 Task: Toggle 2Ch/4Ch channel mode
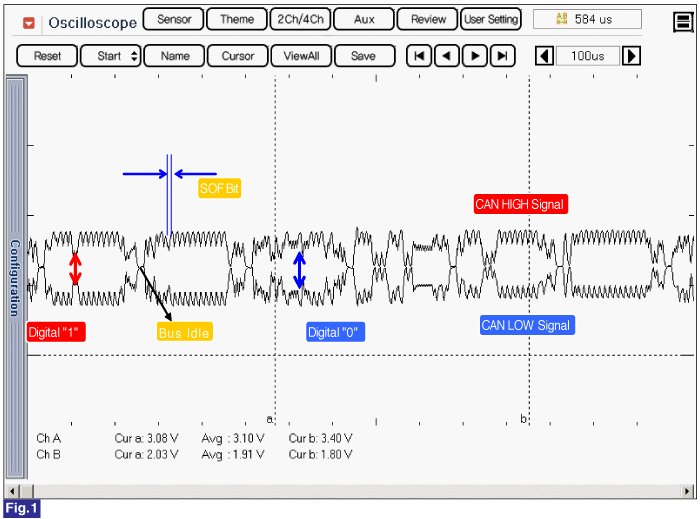pos(300,19)
